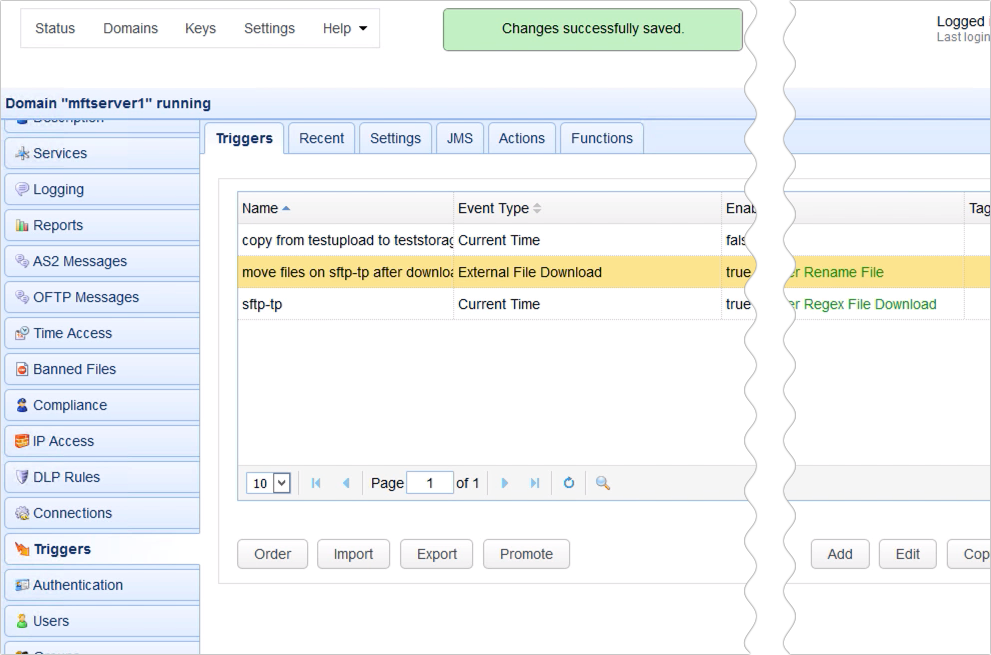Sort table by Event Type column
The image size is (991, 655).
click(x=493, y=208)
